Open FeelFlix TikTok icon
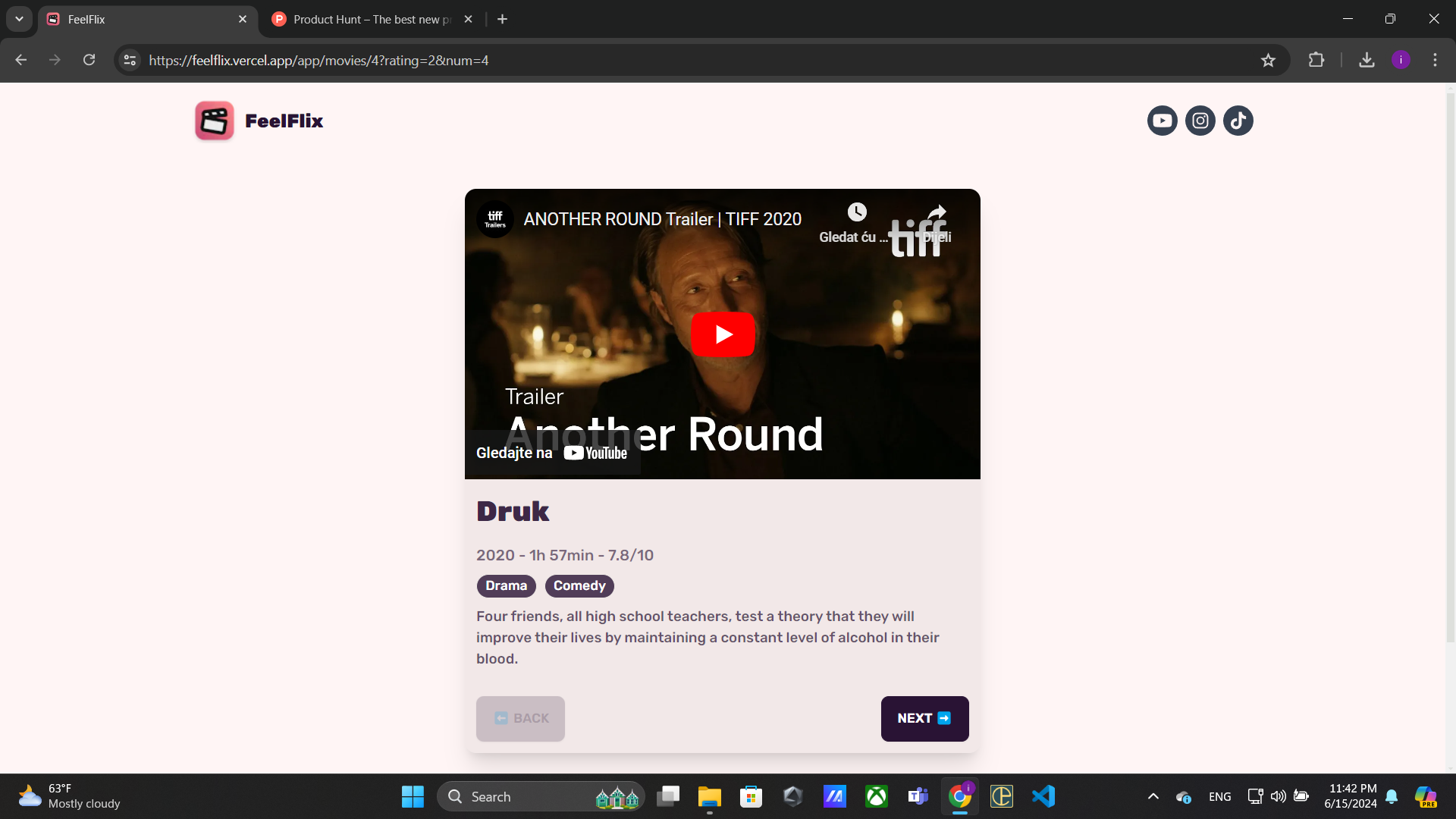This screenshot has width=1456, height=819. [1238, 121]
